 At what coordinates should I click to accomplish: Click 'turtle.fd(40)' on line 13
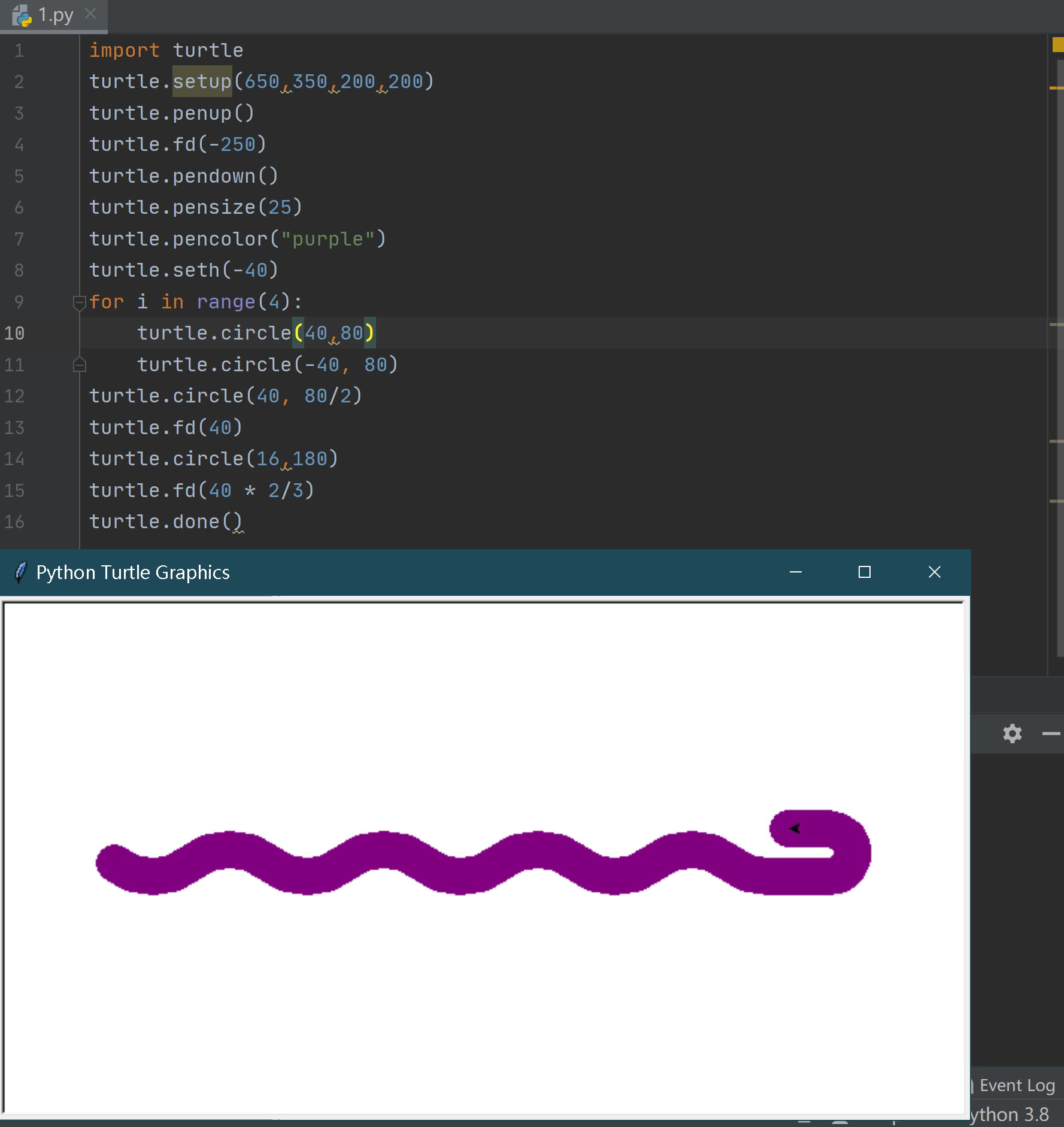point(166,428)
